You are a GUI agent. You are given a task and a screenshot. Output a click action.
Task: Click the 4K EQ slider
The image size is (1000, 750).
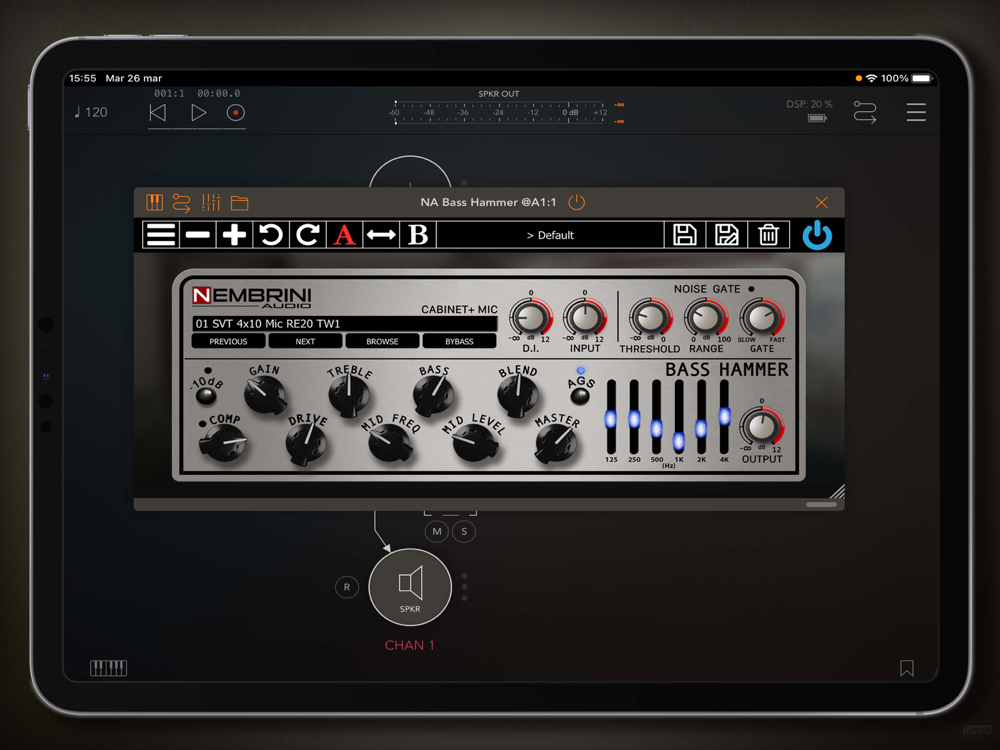[724, 416]
